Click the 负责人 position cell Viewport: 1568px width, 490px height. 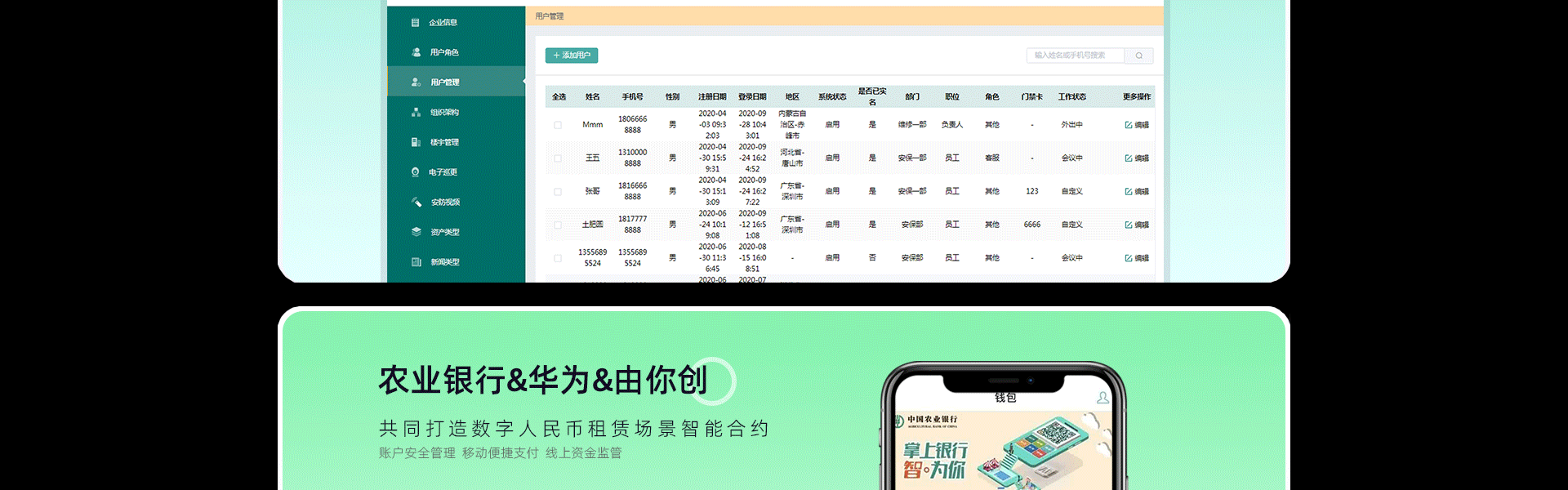952,125
